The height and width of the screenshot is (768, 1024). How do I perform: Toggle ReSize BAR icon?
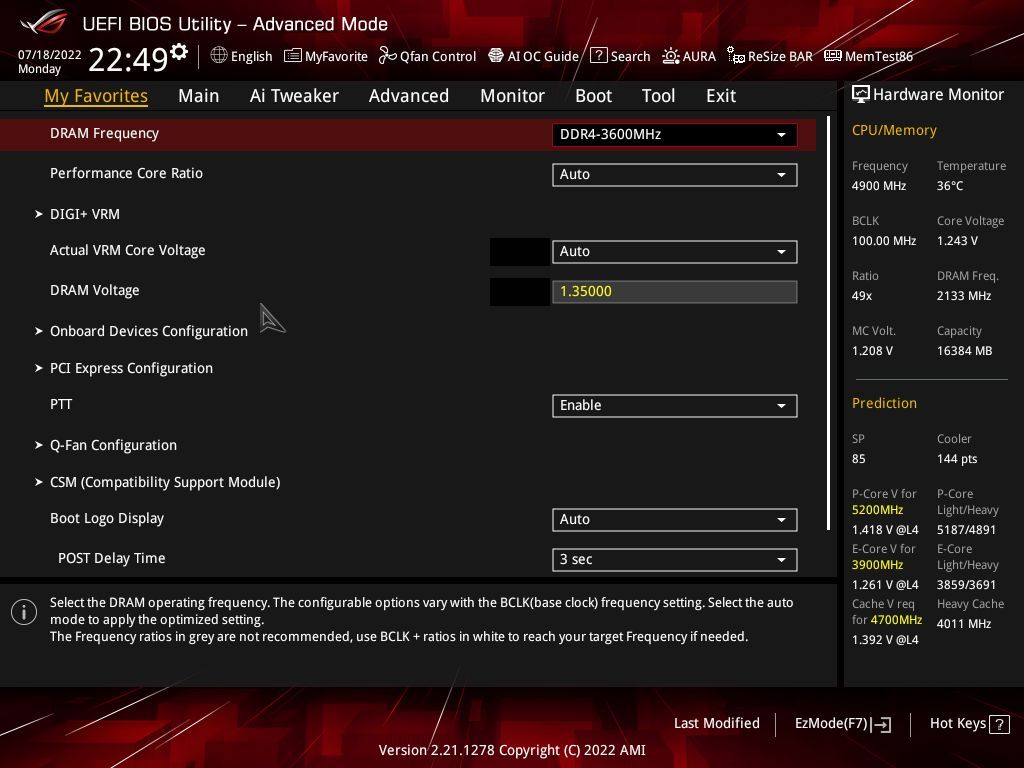(x=735, y=56)
